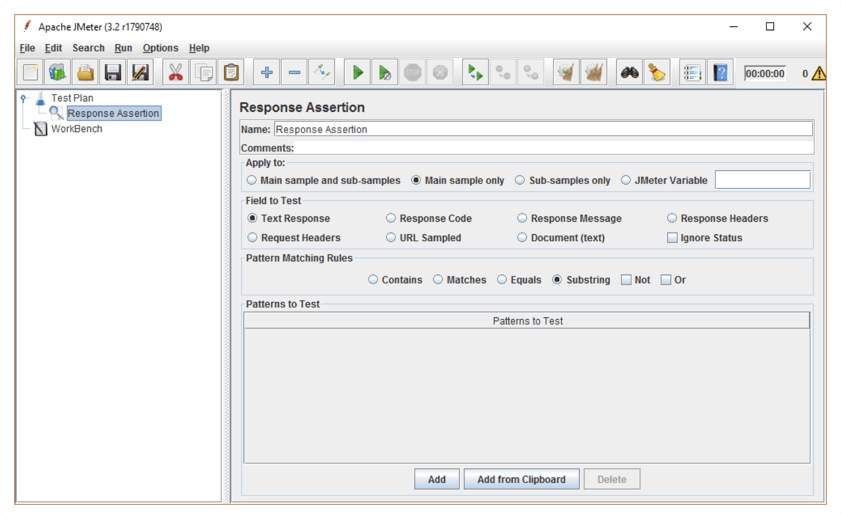Click the Name input field
Viewport: 841px width, 519px height.
point(543,129)
